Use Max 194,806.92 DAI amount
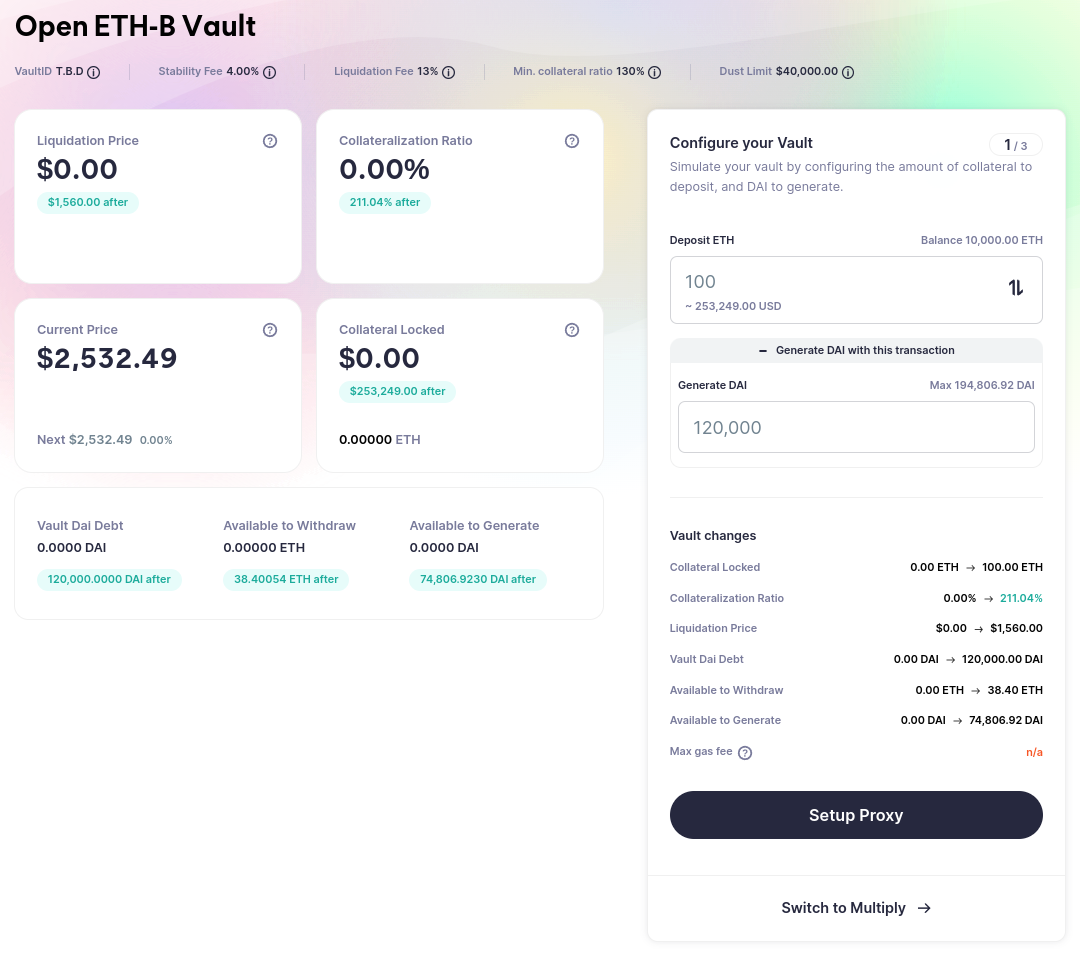This screenshot has height=960, width=1080. pyautogui.click(x=982, y=385)
